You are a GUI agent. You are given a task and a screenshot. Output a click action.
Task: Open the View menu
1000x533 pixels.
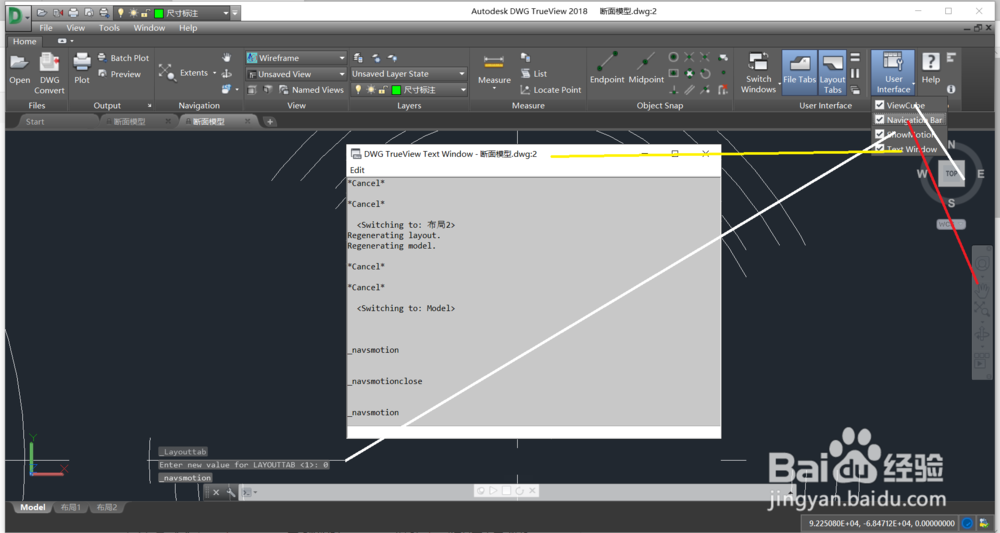click(75, 28)
